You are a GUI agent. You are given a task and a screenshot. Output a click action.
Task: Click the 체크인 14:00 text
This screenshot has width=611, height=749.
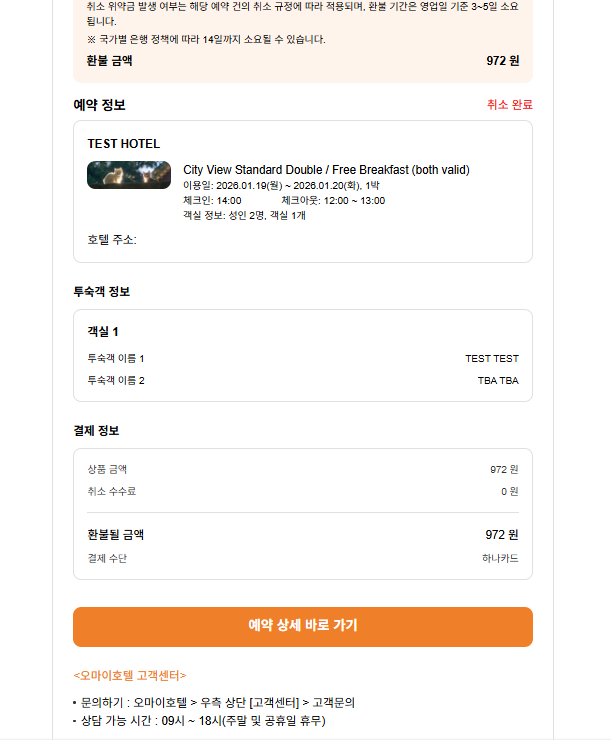[x=212, y=200]
